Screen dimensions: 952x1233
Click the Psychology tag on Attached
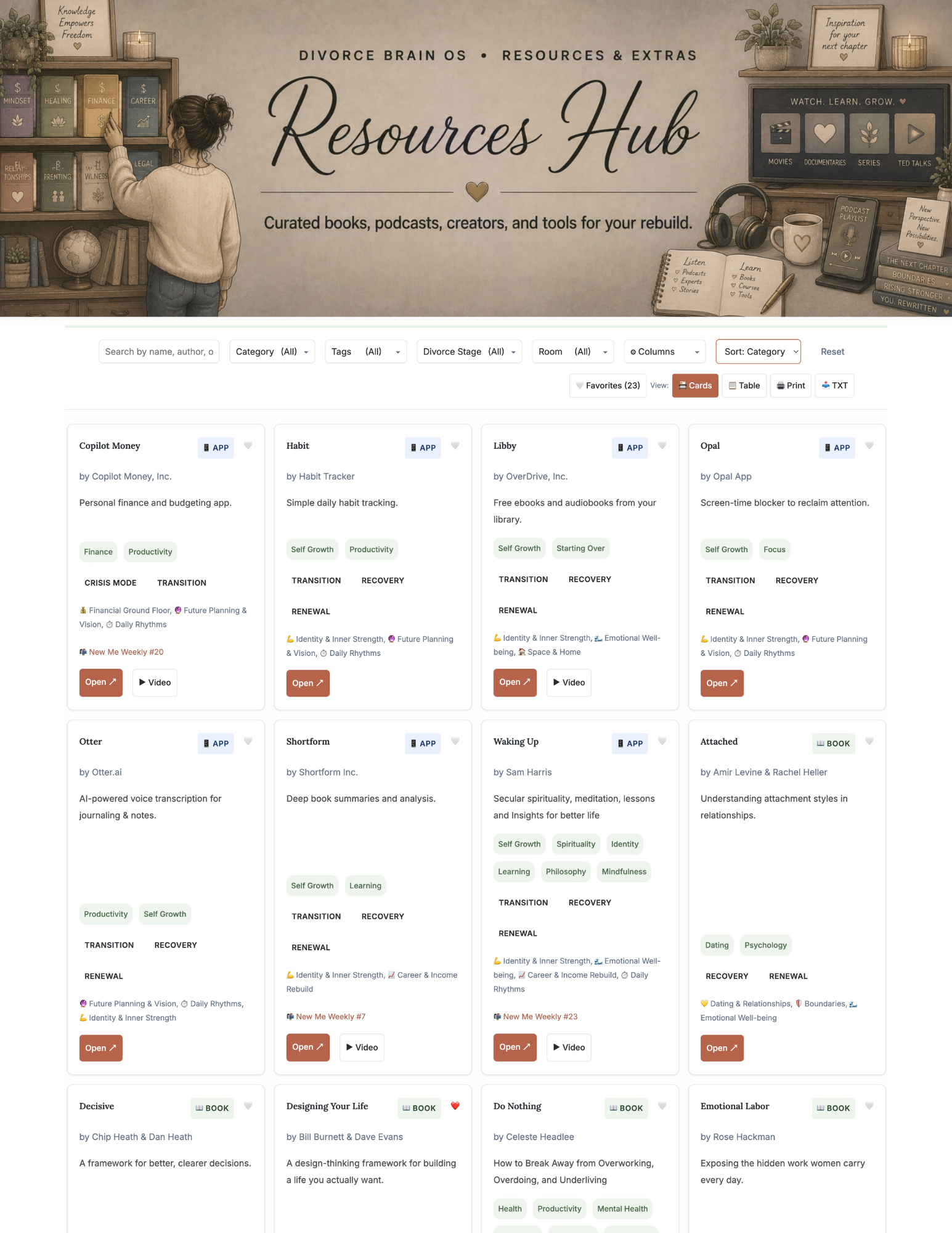pyautogui.click(x=766, y=945)
